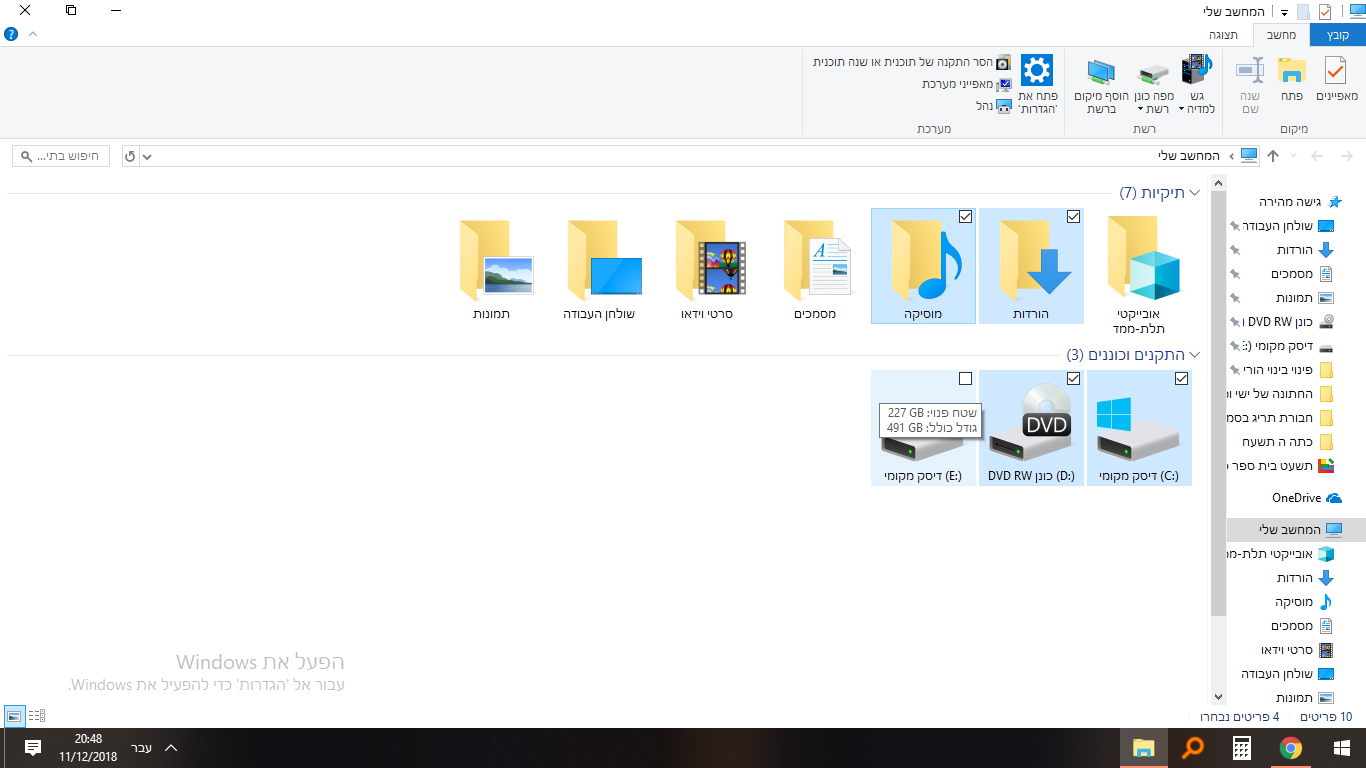Switch to large icons view in status bar

point(14,716)
